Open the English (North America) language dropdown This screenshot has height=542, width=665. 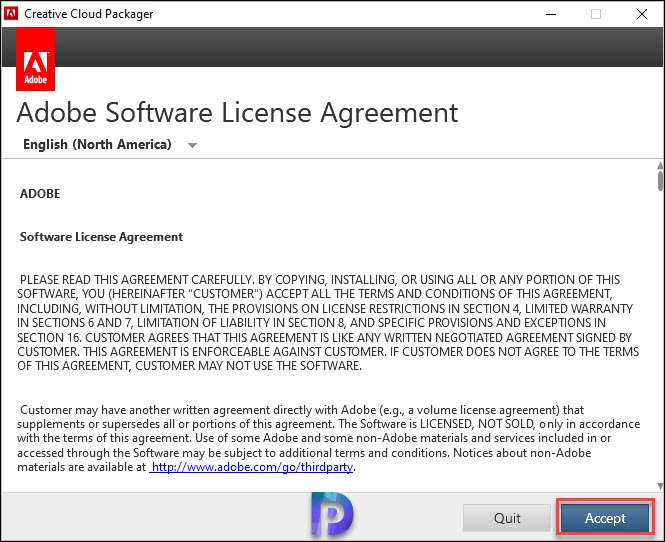110,145
